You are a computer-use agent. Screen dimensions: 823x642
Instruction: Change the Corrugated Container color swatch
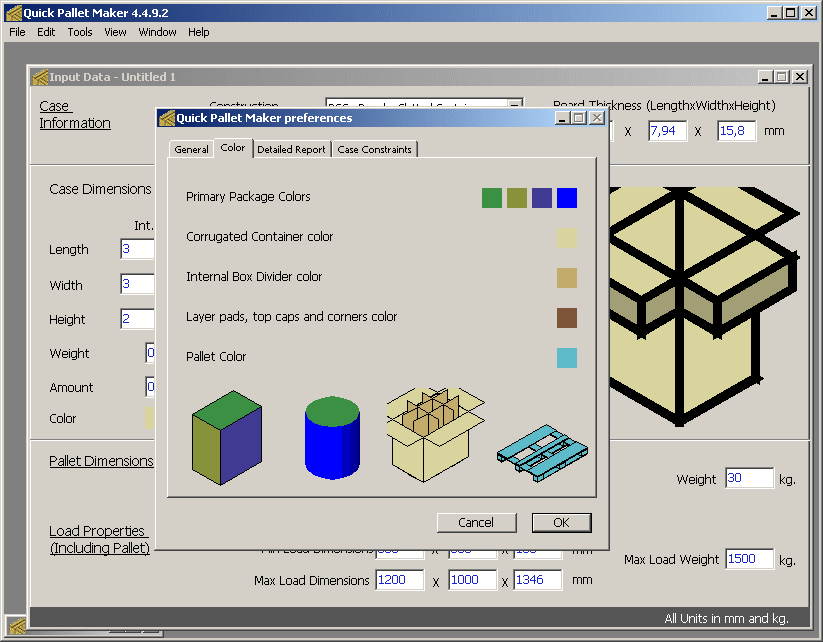click(x=567, y=238)
